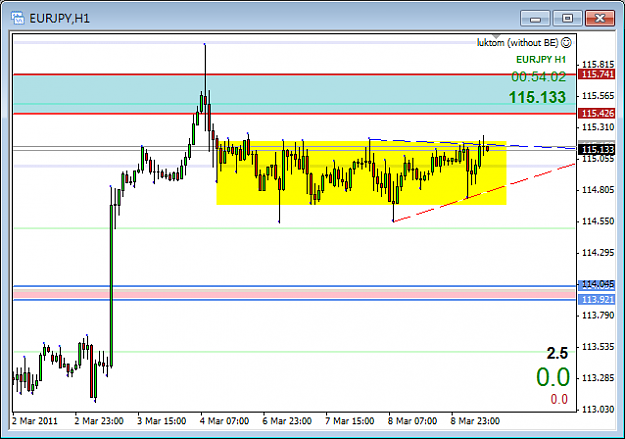
Task: Click the black 2.5 value label
Action: (557, 353)
